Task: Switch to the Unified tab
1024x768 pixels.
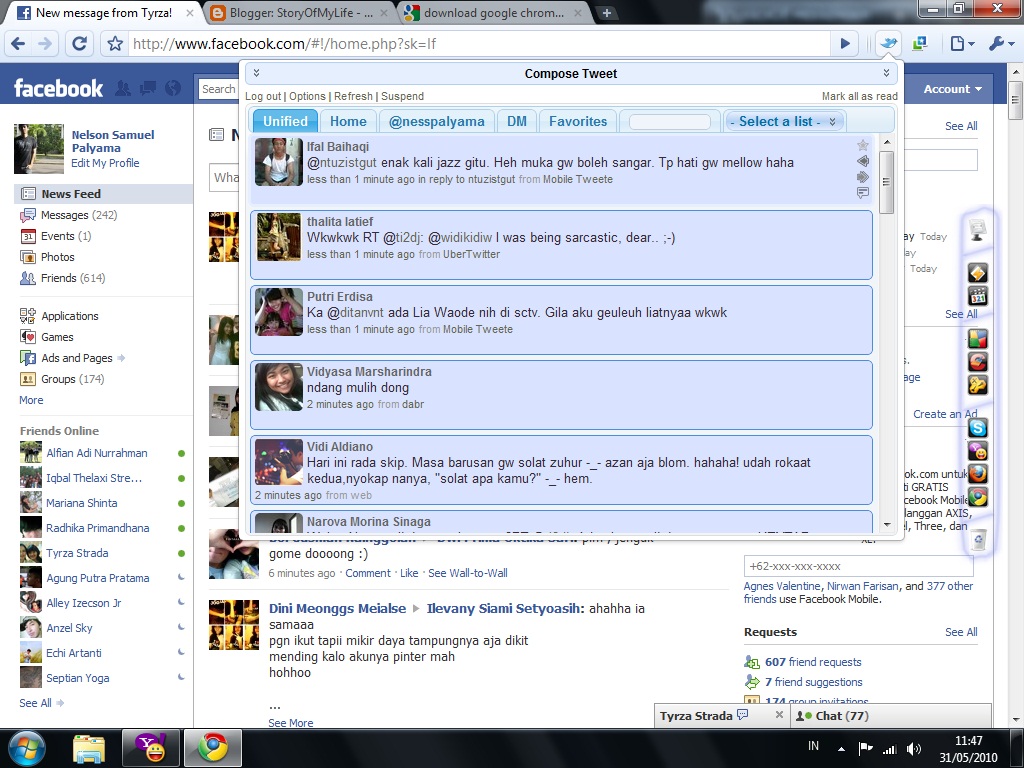Action: [x=285, y=121]
